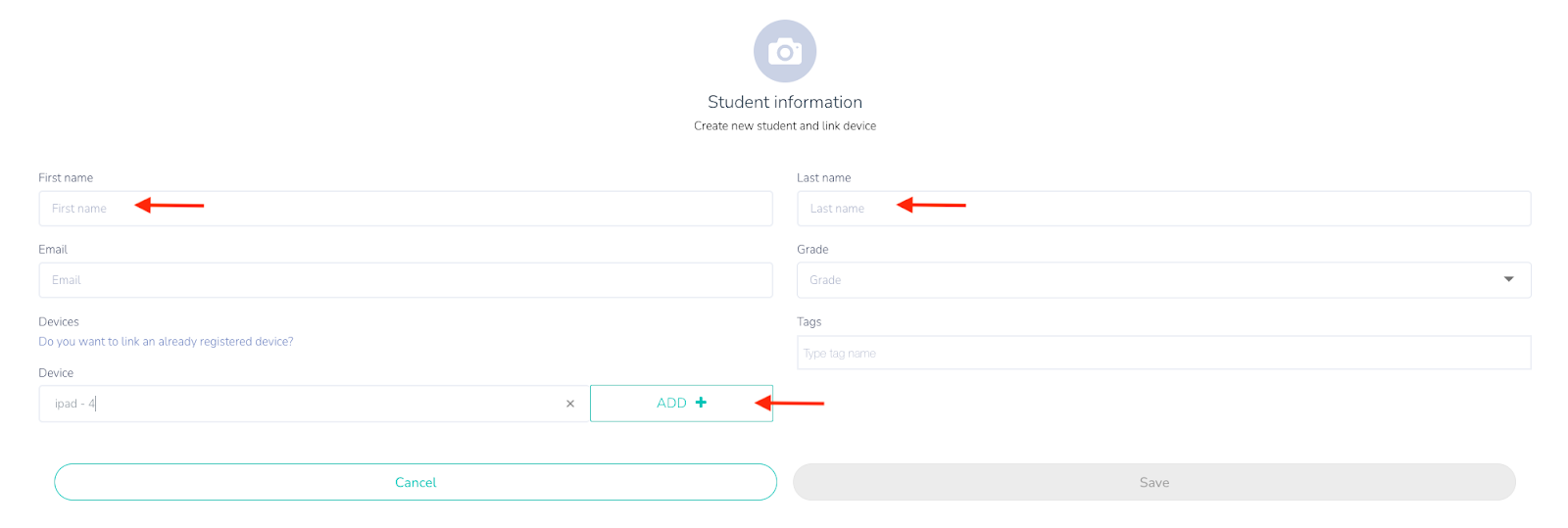This screenshot has width=1568, height=528.
Task: Click the Last name label above its field
Action: (824, 177)
